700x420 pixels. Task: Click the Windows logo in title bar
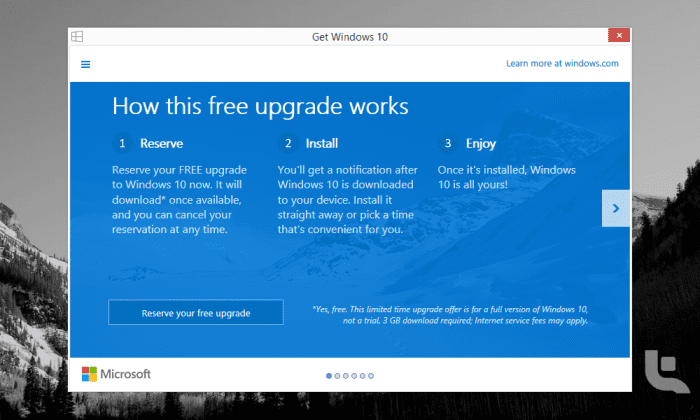(77, 37)
